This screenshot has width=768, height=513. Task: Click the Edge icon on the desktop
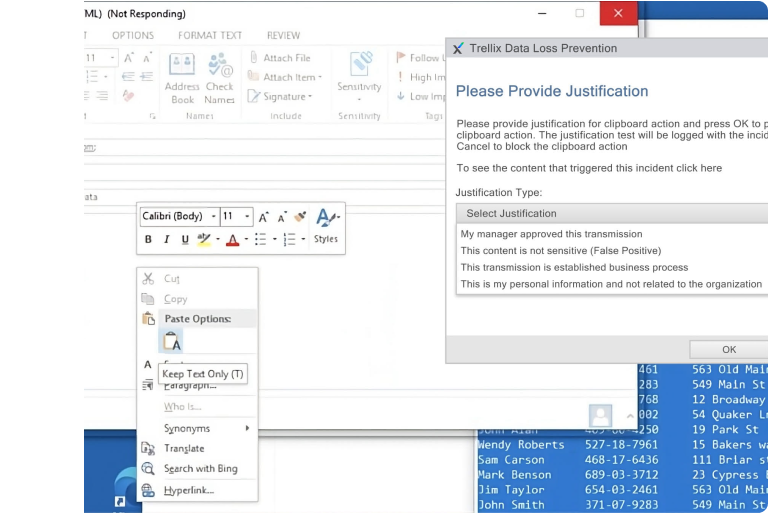pyautogui.click(x=126, y=488)
